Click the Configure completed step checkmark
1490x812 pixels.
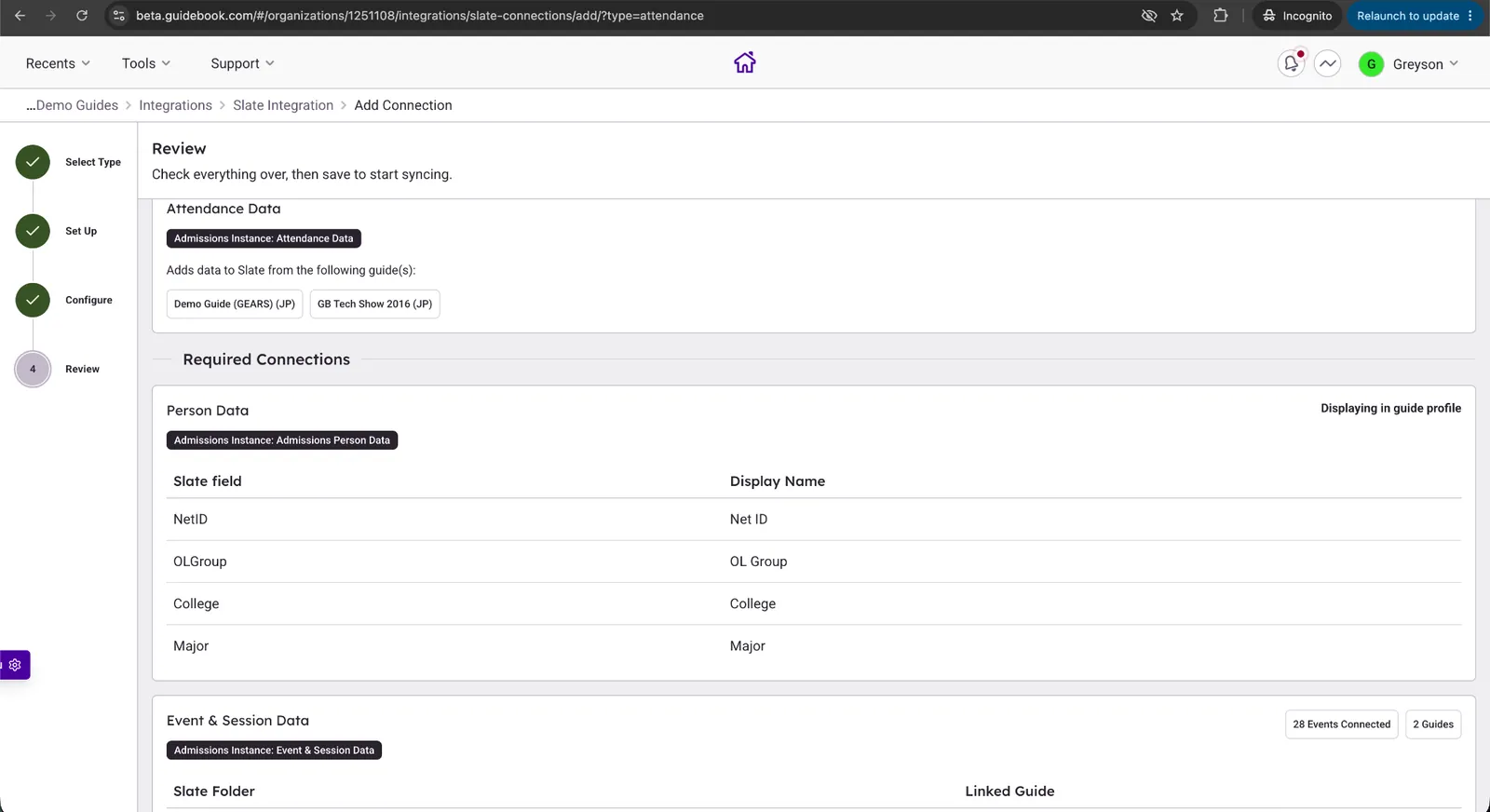pyautogui.click(x=33, y=300)
